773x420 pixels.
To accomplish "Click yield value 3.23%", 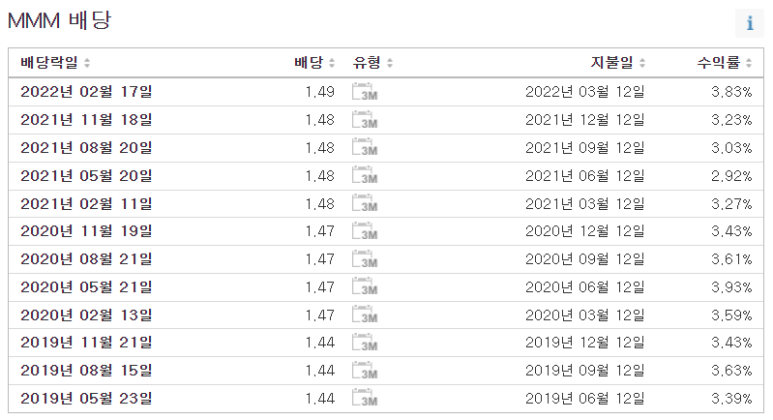I will coord(732,120).
